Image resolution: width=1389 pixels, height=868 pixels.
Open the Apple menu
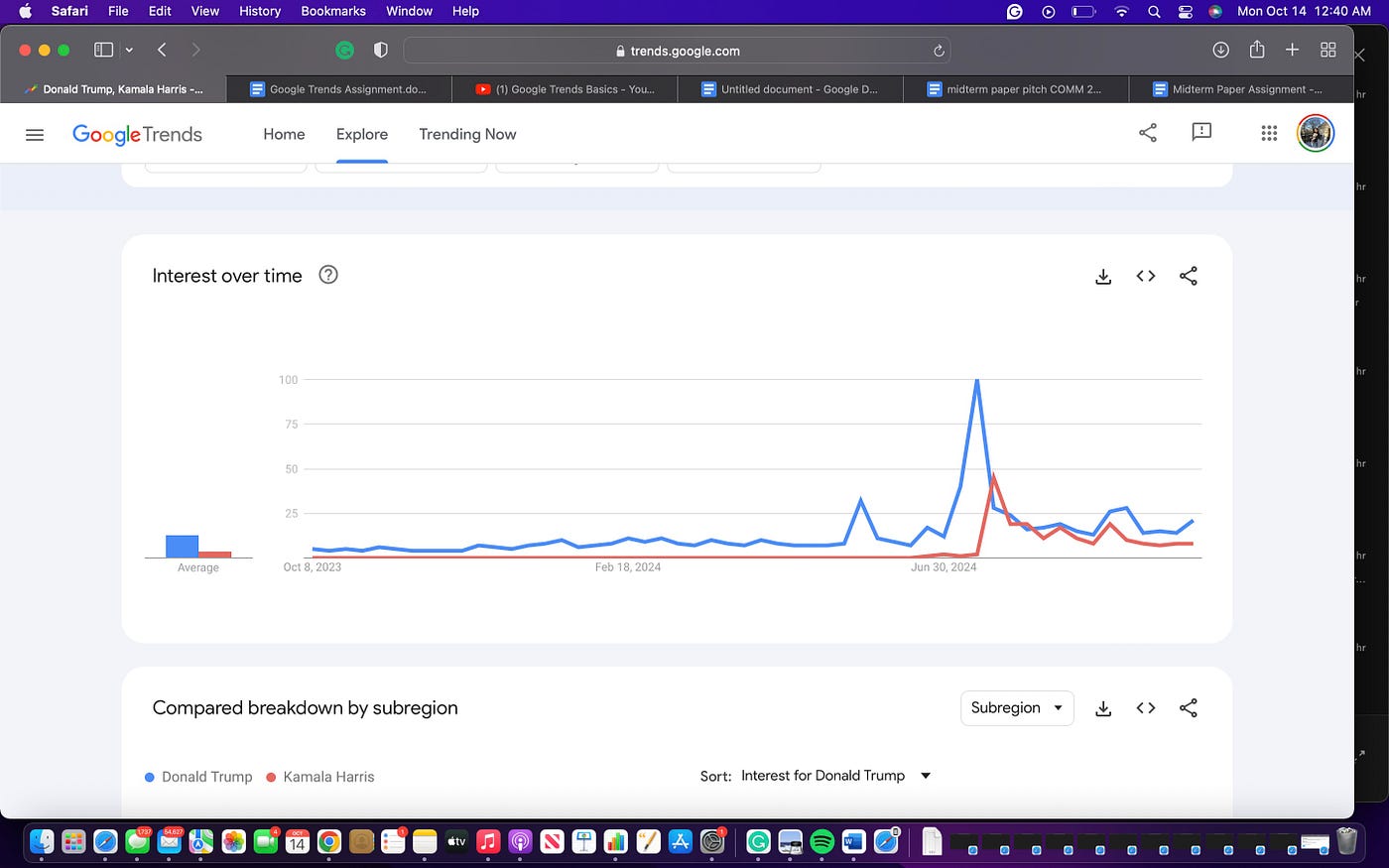click(25, 11)
